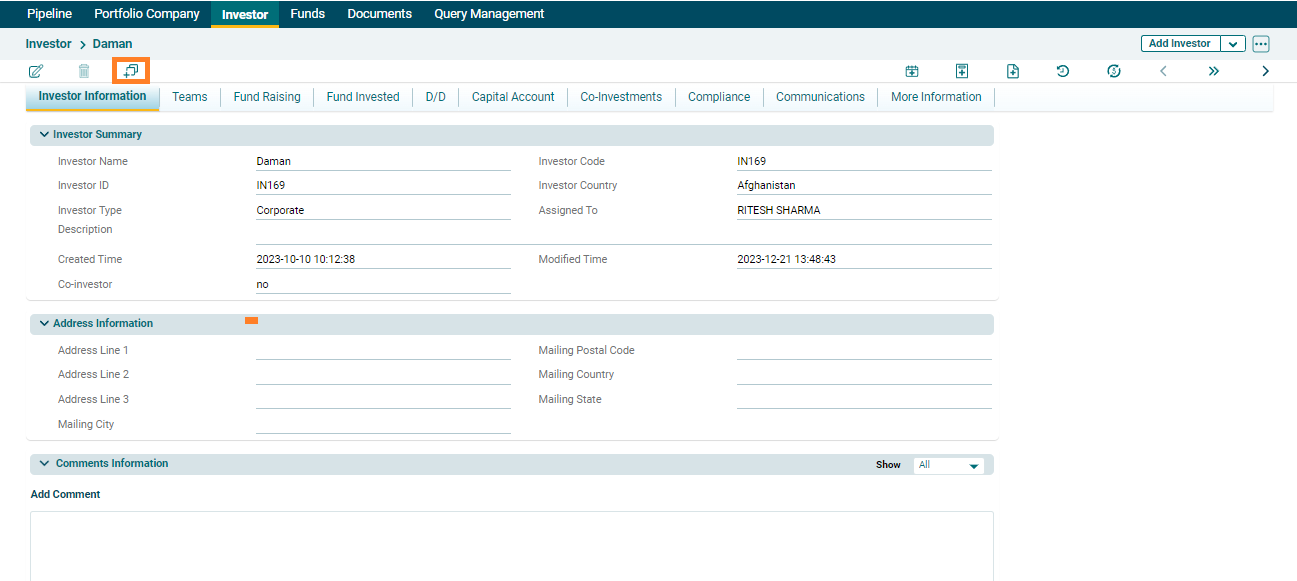Click the delete trash can icon

(x=84, y=71)
